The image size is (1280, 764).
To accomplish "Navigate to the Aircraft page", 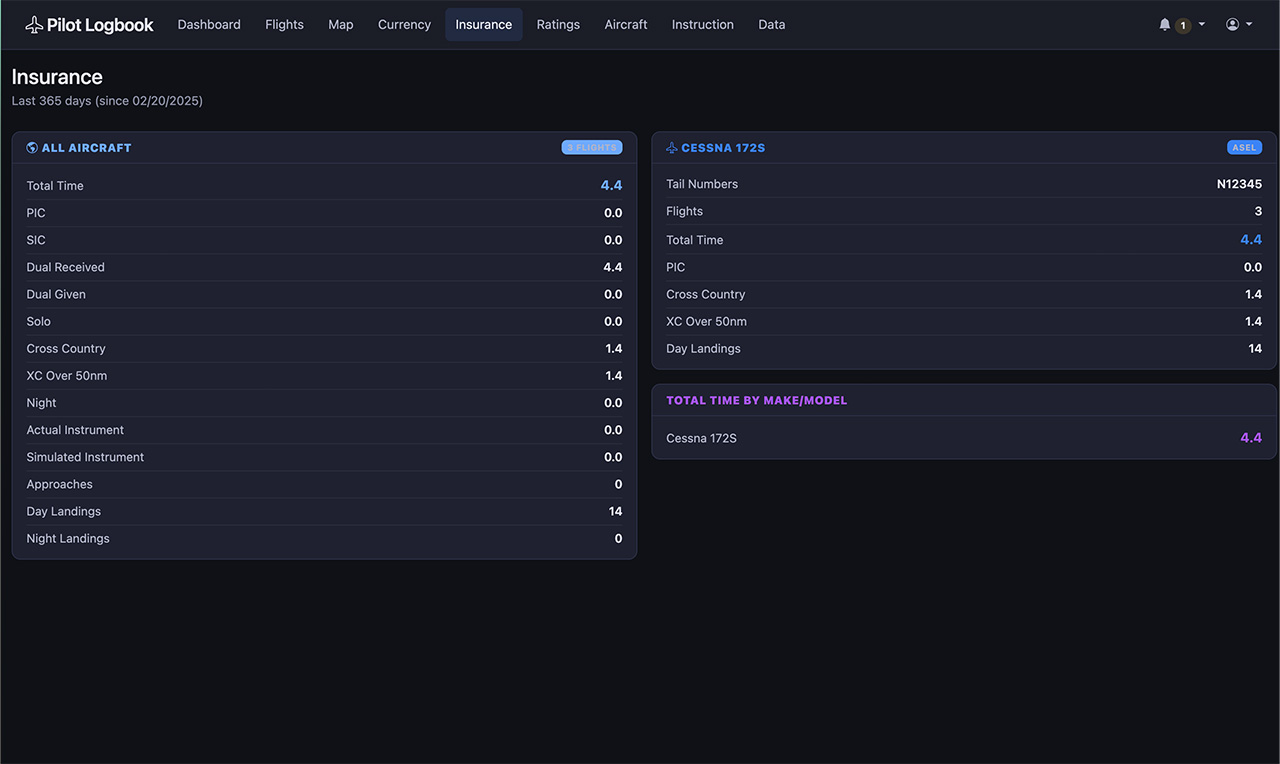I will coord(626,25).
